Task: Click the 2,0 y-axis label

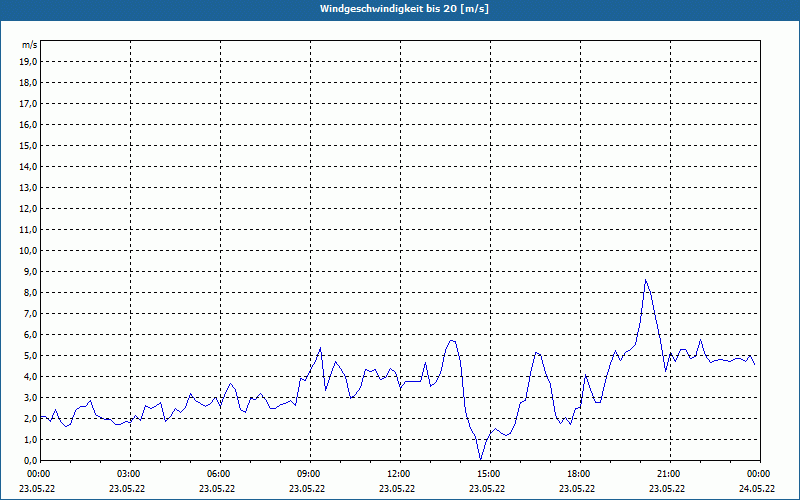Action: (31, 419)
